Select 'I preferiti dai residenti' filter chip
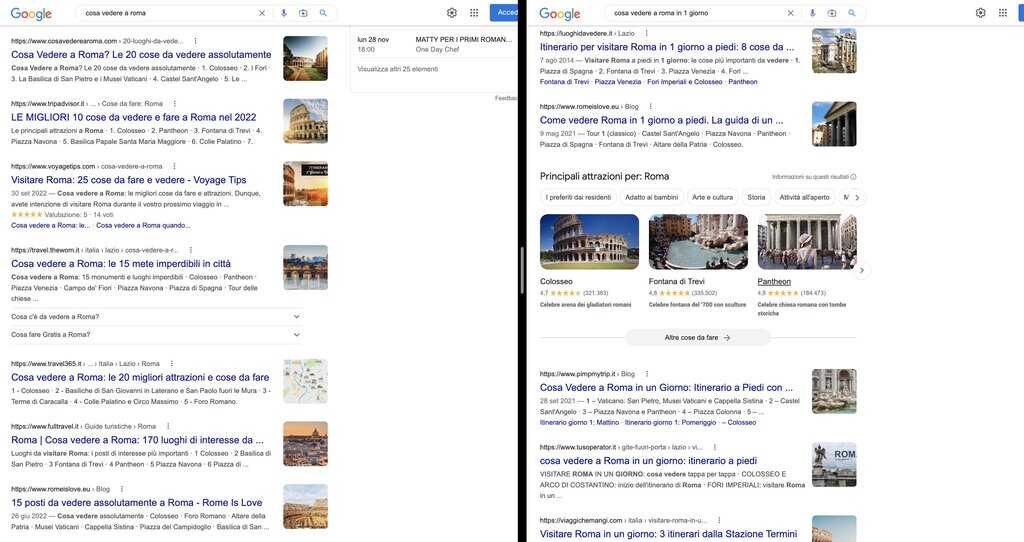This screenshot has width=1024, height=542. [x=578, y=197]
